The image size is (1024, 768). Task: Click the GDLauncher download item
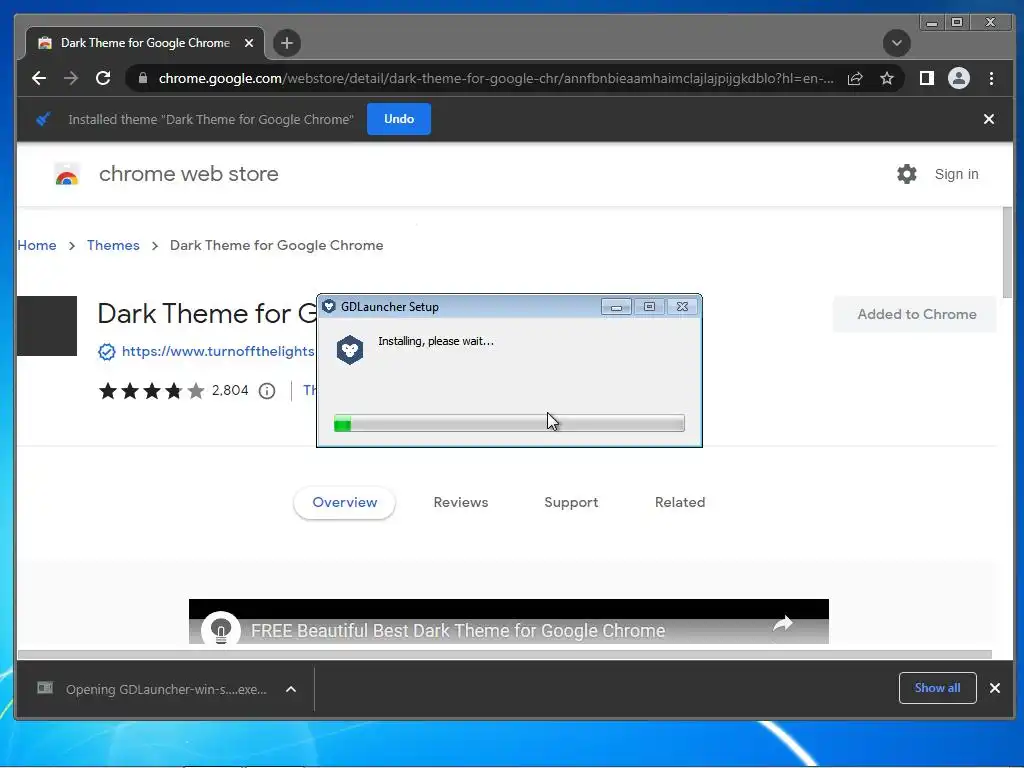point(166,690)
